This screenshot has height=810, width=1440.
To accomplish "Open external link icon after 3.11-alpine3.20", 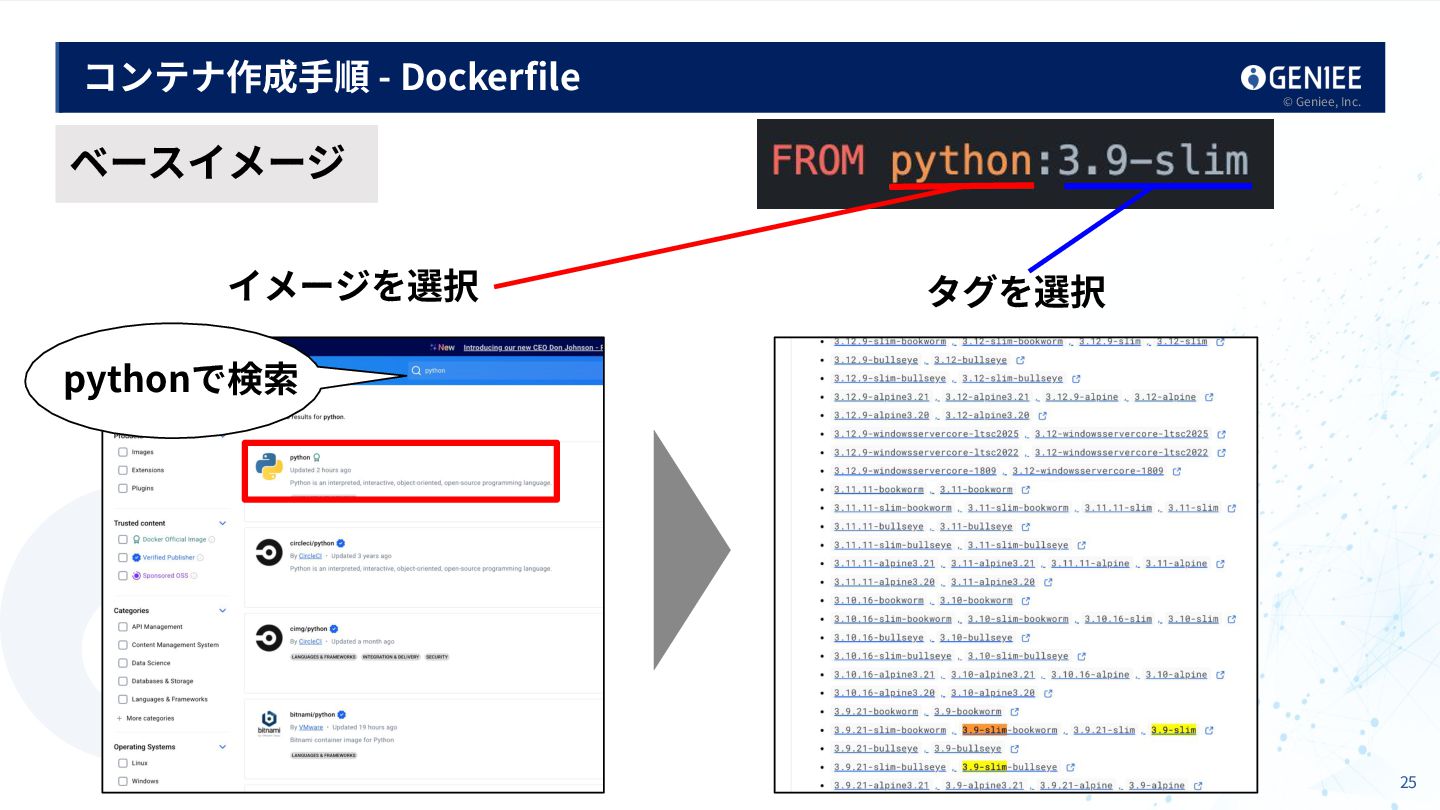I will [x=1048, y=582].
